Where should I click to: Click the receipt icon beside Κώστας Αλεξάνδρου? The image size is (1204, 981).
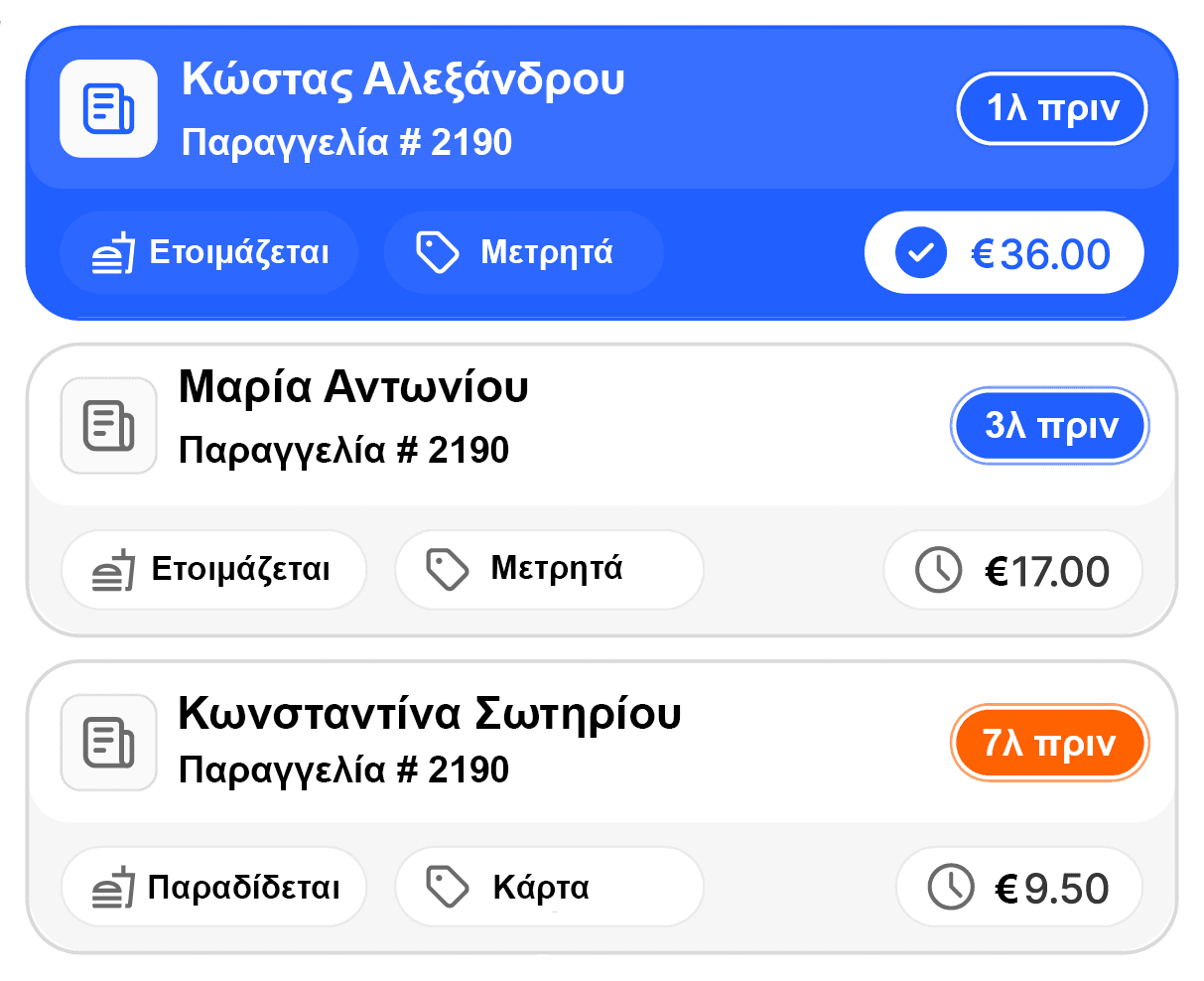point(109,109)
